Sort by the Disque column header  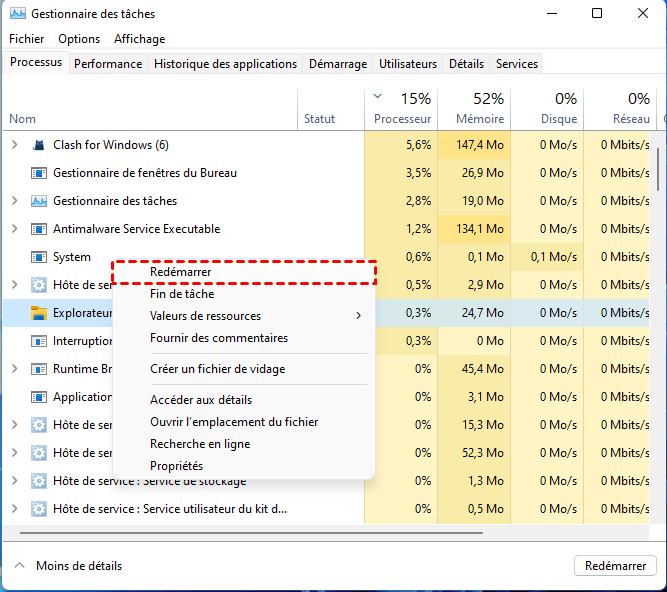tap(547, 110)
